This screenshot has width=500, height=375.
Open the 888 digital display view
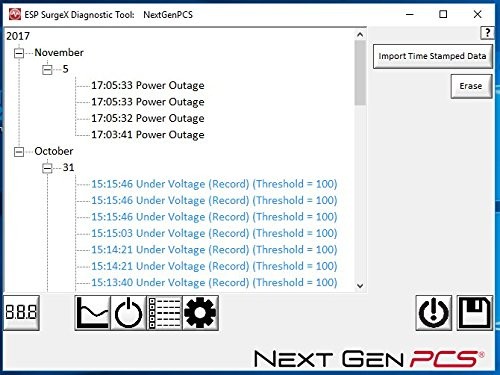coord(21,313)
